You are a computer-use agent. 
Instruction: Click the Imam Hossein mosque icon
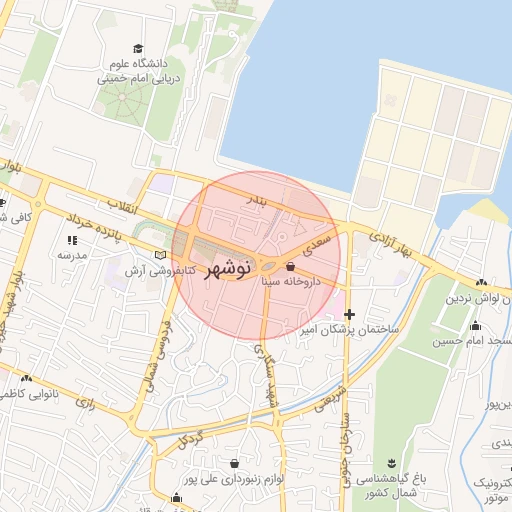click(x=475, y=325)
